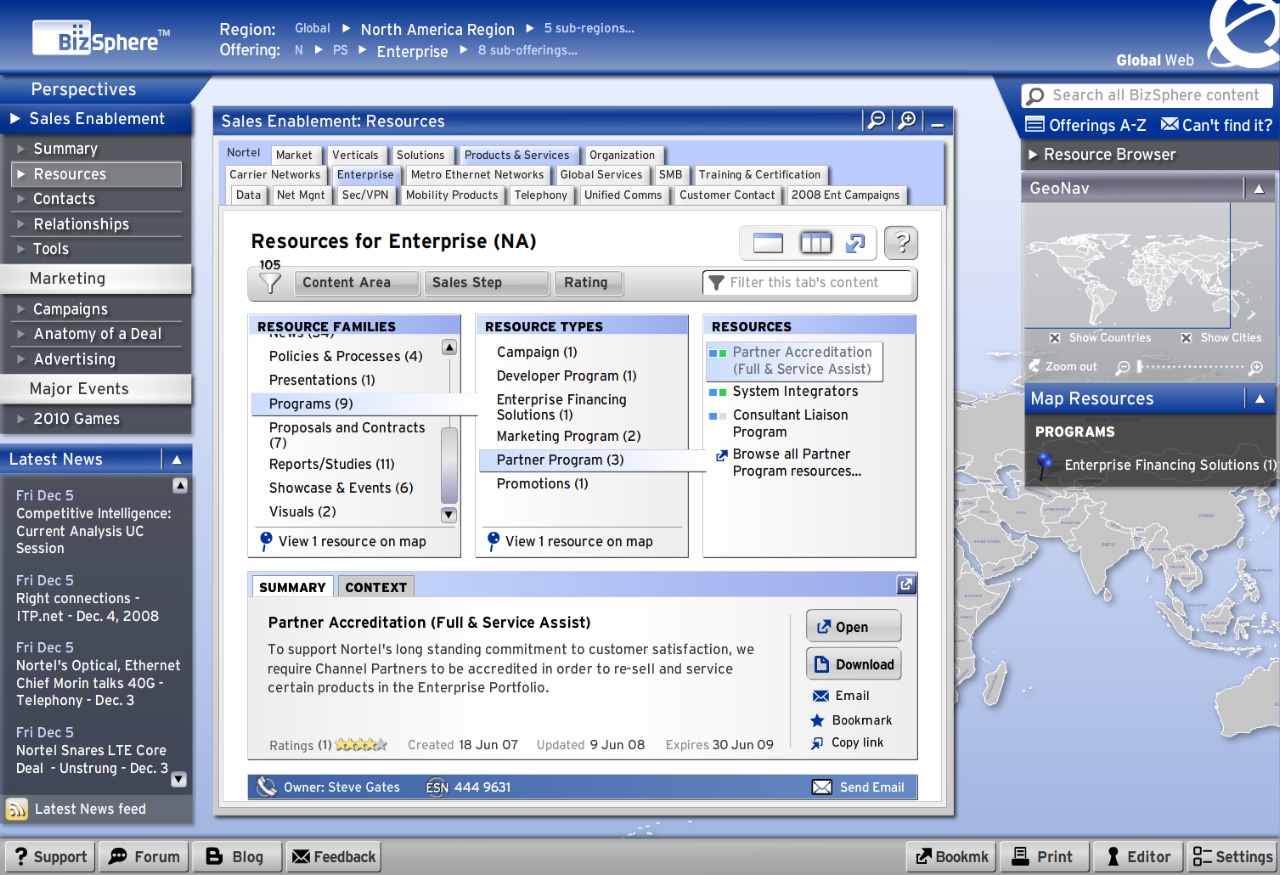This screenshot has height=875, width=1280.
Task: Toggle Show Countries checkbox
Action: pyautogui.click(x=1055, y=338)
